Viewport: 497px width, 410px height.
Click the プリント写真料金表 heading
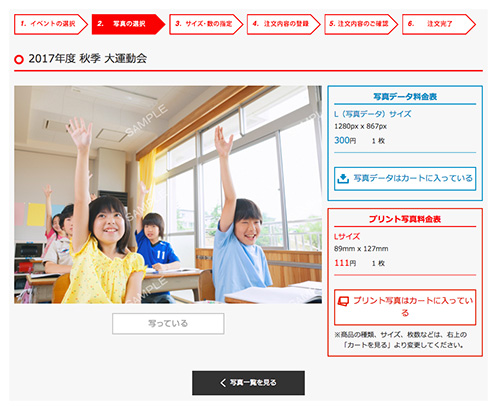click(405, 219)
